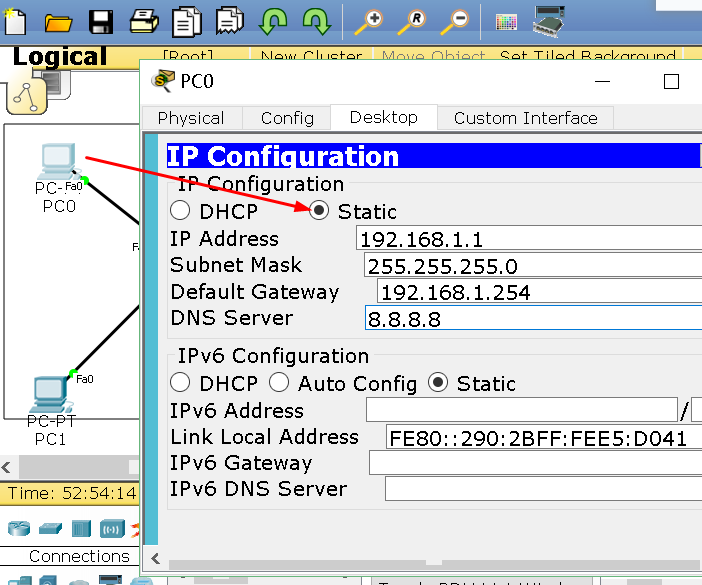
Task: Maximize the PC0 window
Action: click(671, 81)
